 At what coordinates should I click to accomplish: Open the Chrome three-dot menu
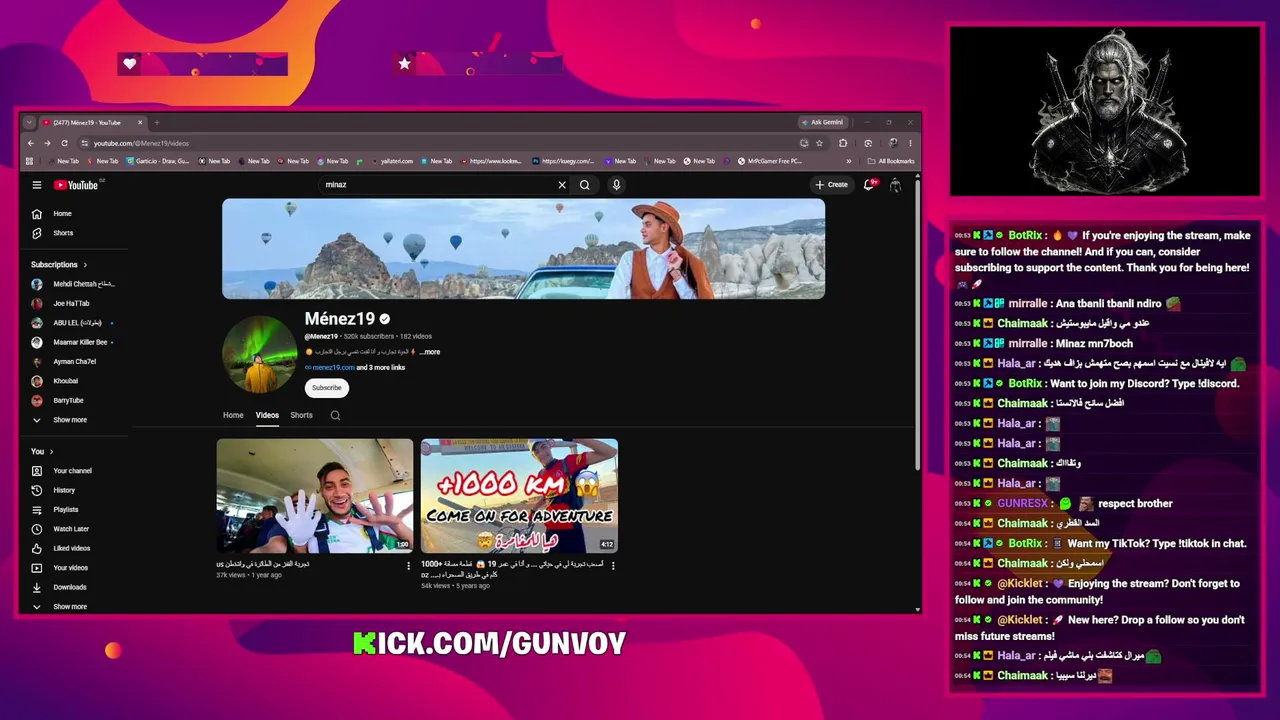[910, 143]
